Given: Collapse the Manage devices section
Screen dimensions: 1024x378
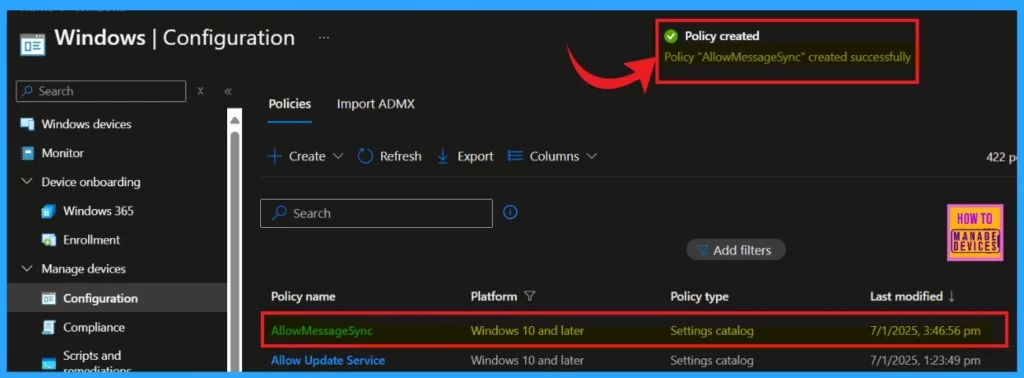Looking at the screenshot, I should (x=27, y=268).
